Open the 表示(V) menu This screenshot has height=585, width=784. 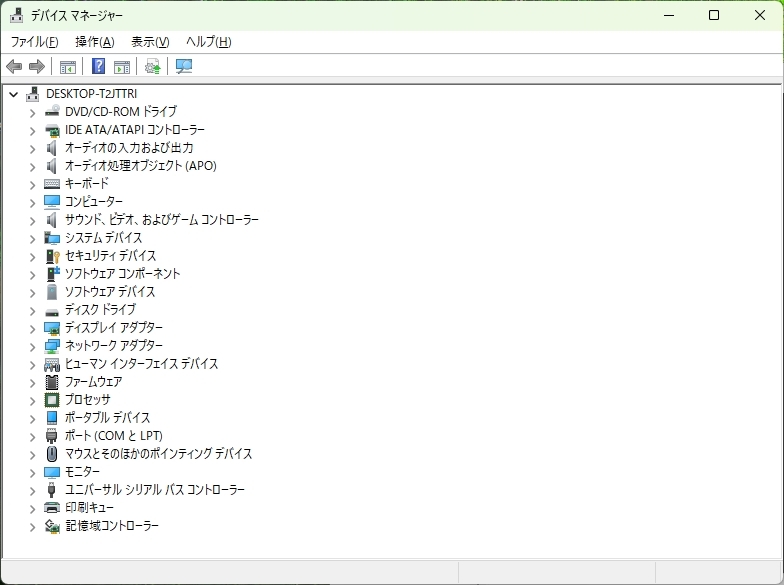pyautogui.click(x=150, y=42)
